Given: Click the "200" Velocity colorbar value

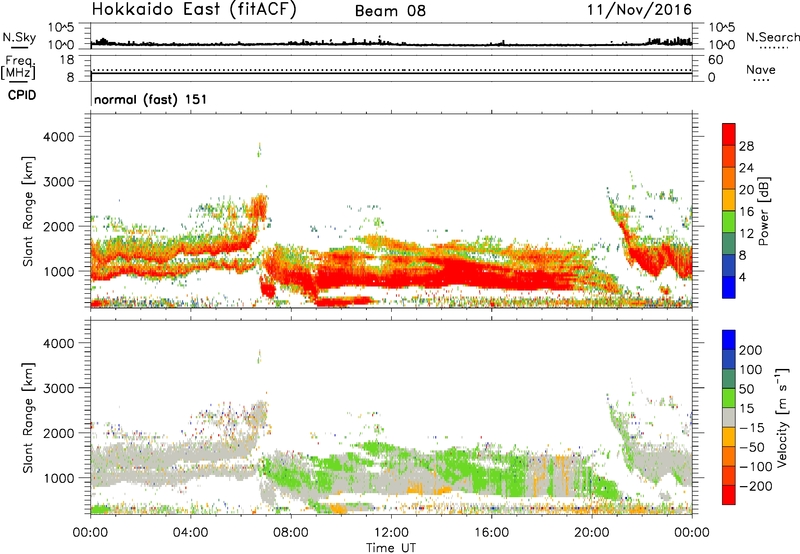Looking at the screenshot, I should (x=751, y=350).
